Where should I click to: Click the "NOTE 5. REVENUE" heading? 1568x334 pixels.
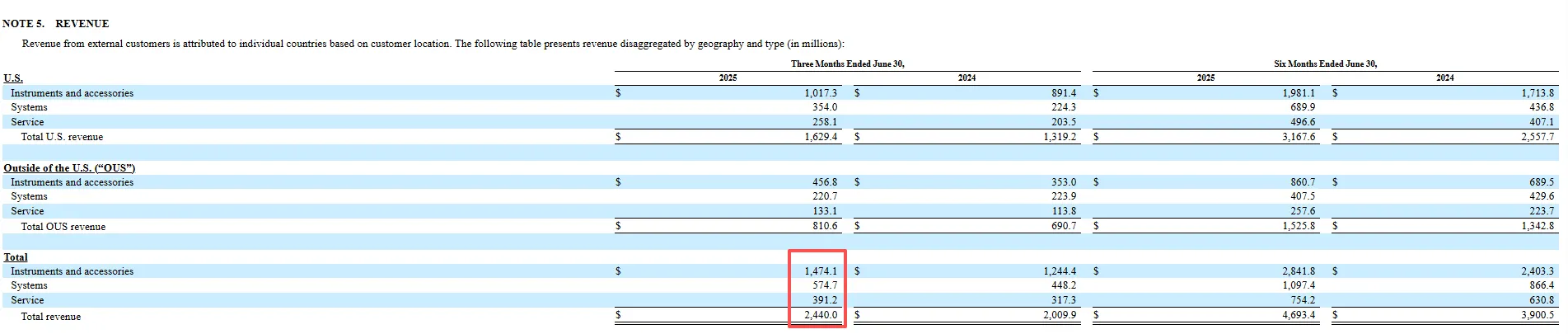(x=55, y=24)
